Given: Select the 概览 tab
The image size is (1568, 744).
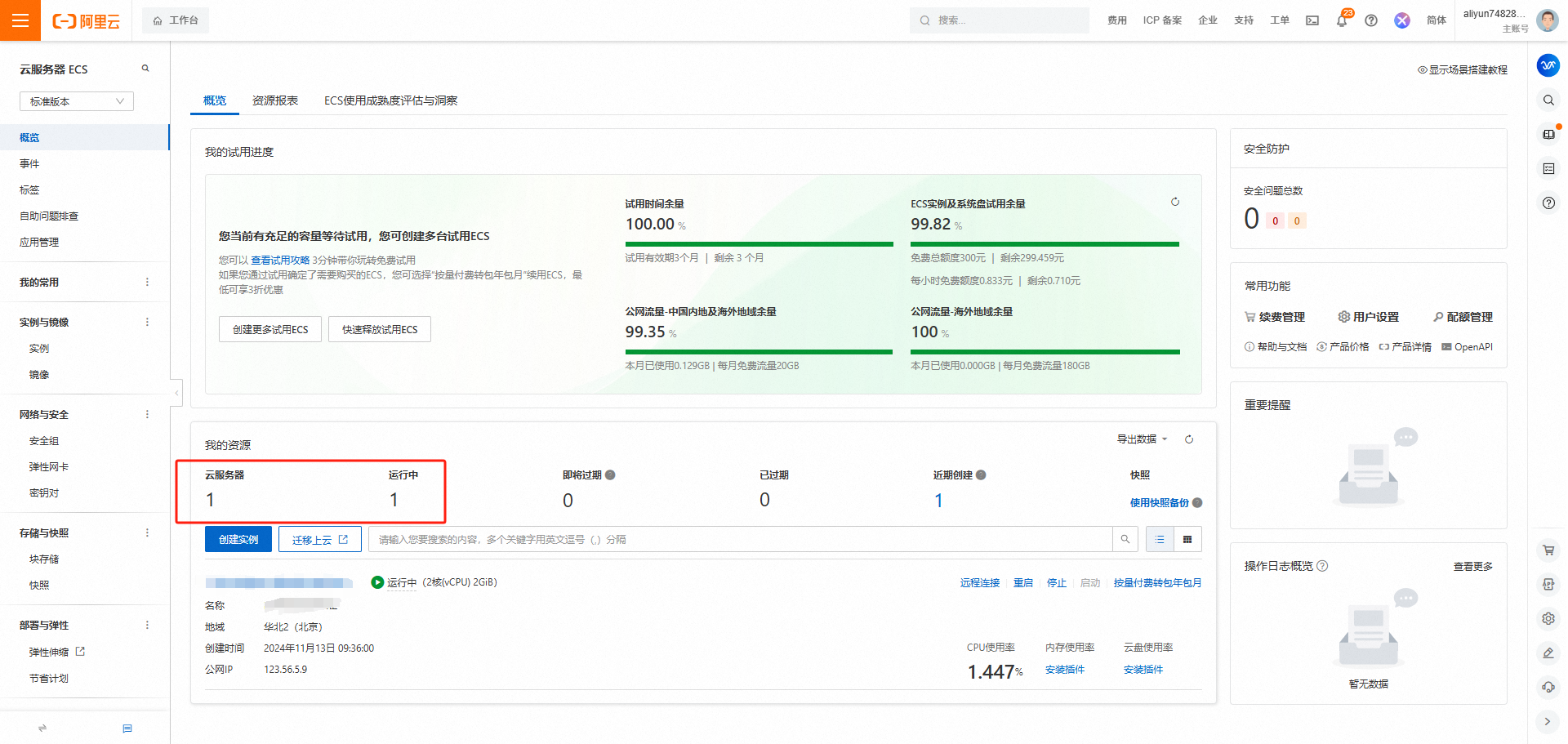Looking at the screenshot, I should (x=215, y=100).
